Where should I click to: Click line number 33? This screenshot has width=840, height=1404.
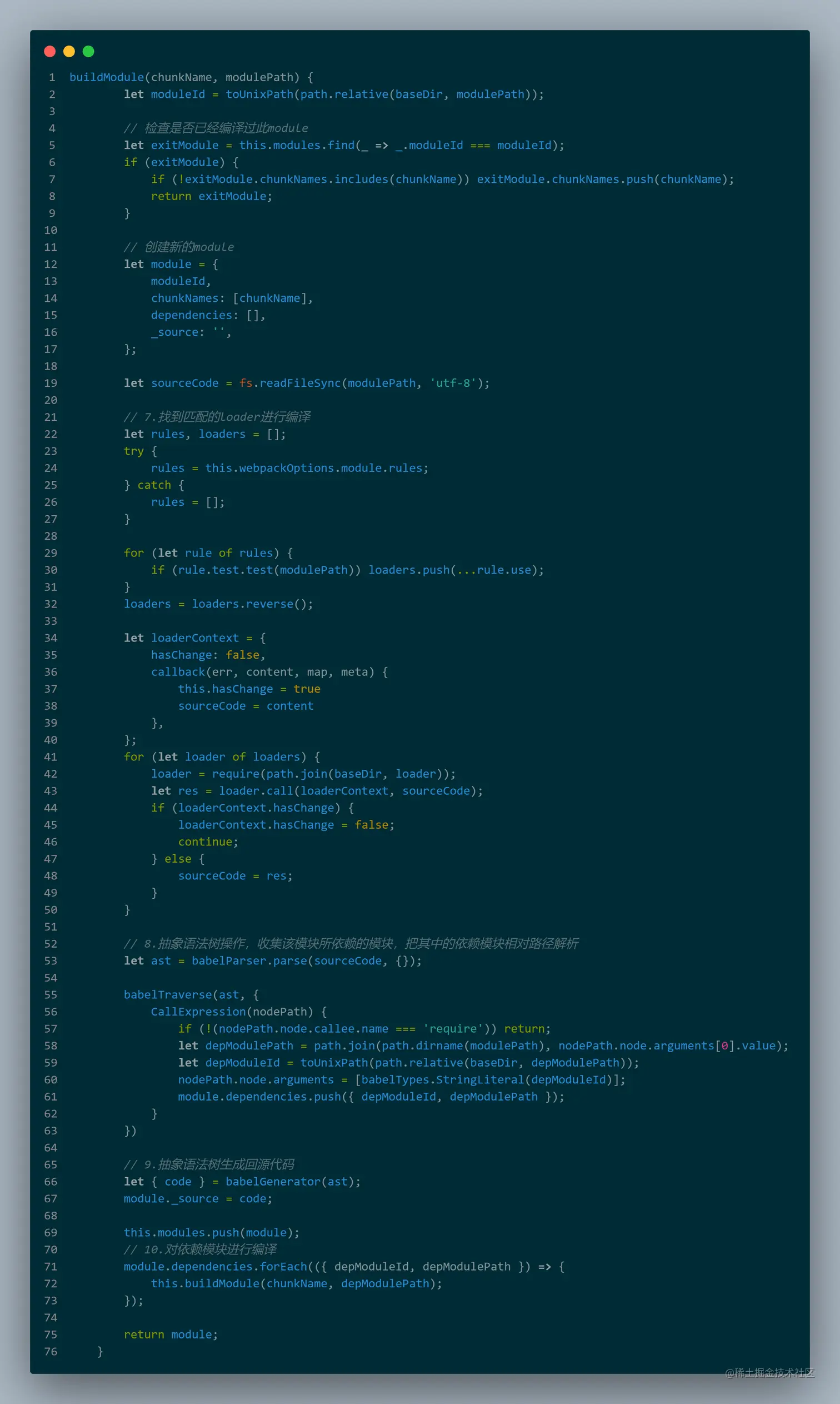pyautogui.click(x=51, y=620)
